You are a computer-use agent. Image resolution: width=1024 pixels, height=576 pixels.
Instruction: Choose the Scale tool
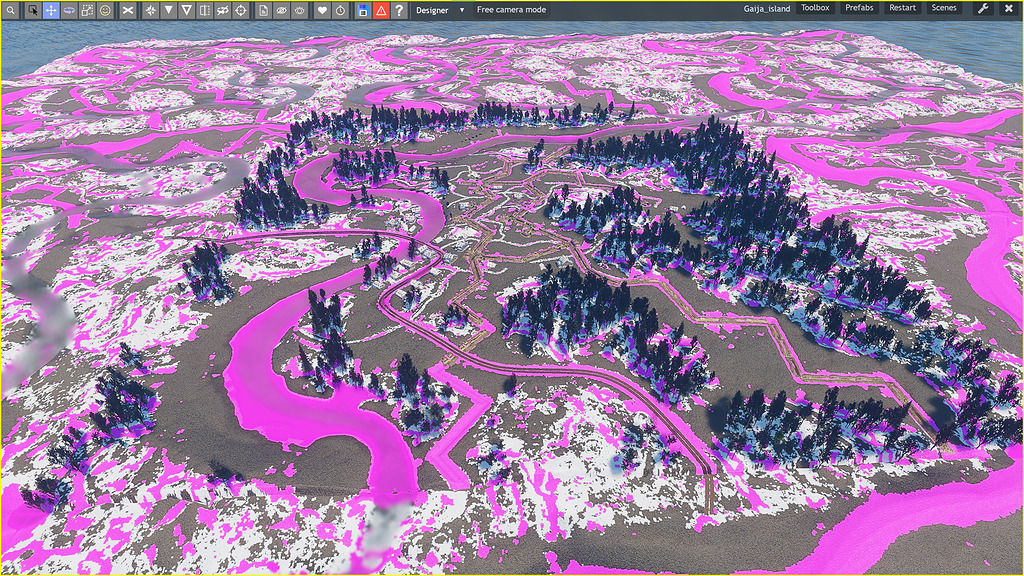(x=87, y=10)
